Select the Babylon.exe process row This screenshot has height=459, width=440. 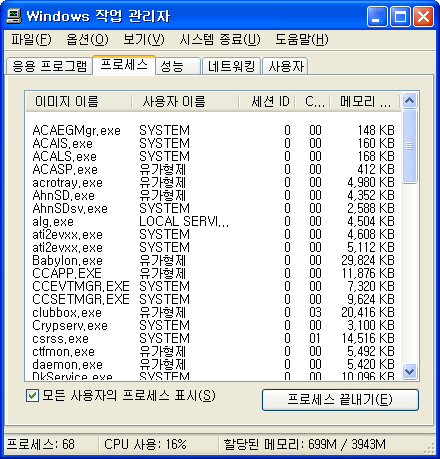[213, 260]
